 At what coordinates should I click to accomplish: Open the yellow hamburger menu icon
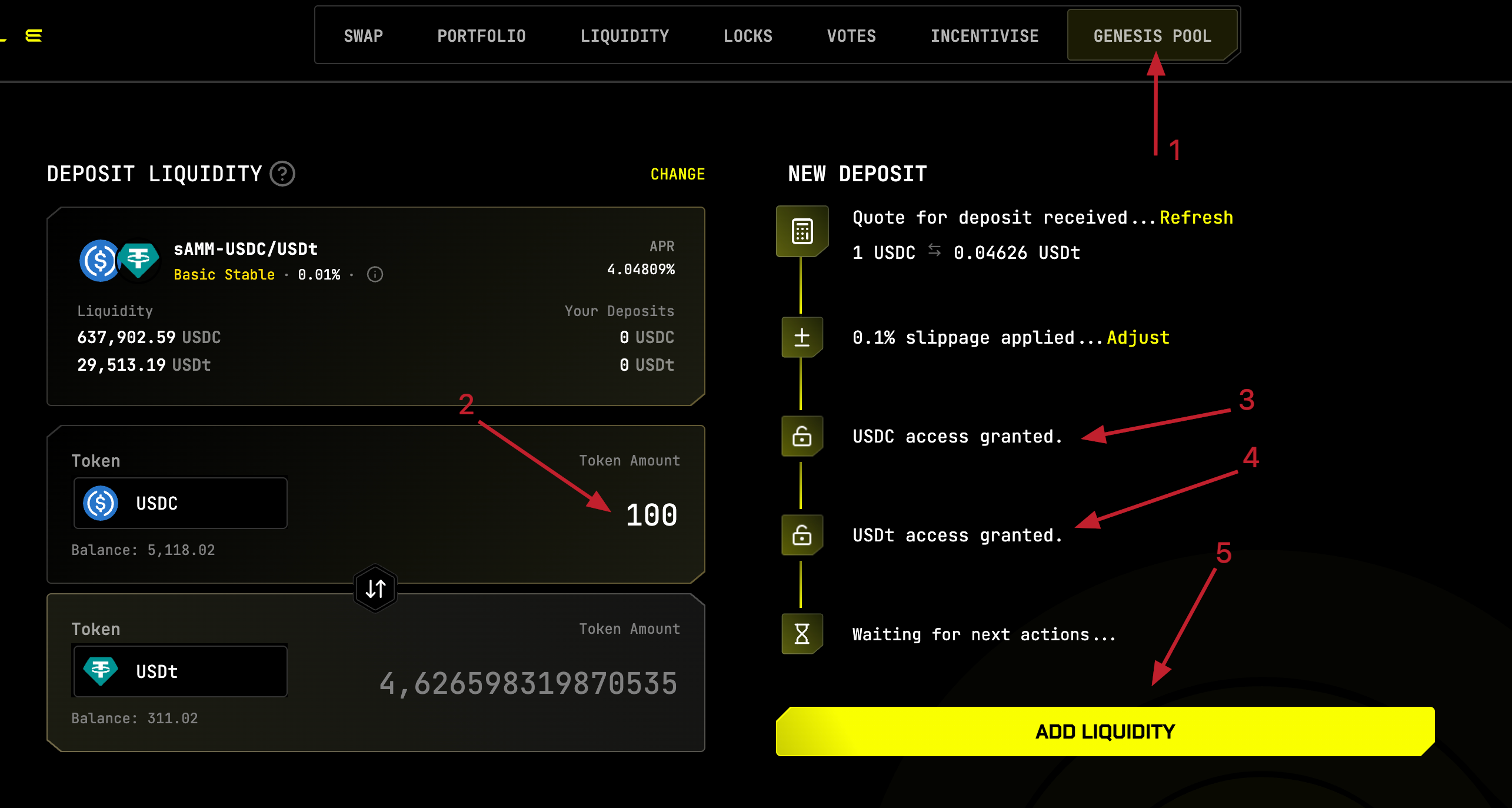(x=34, y=36)
